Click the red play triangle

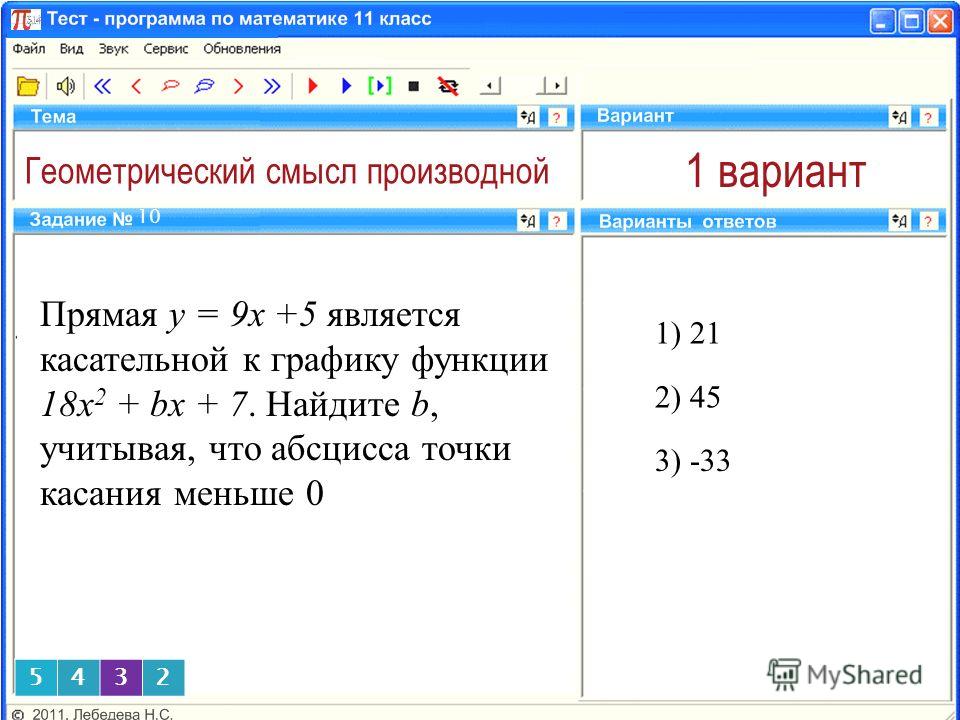tap(313, 86)
